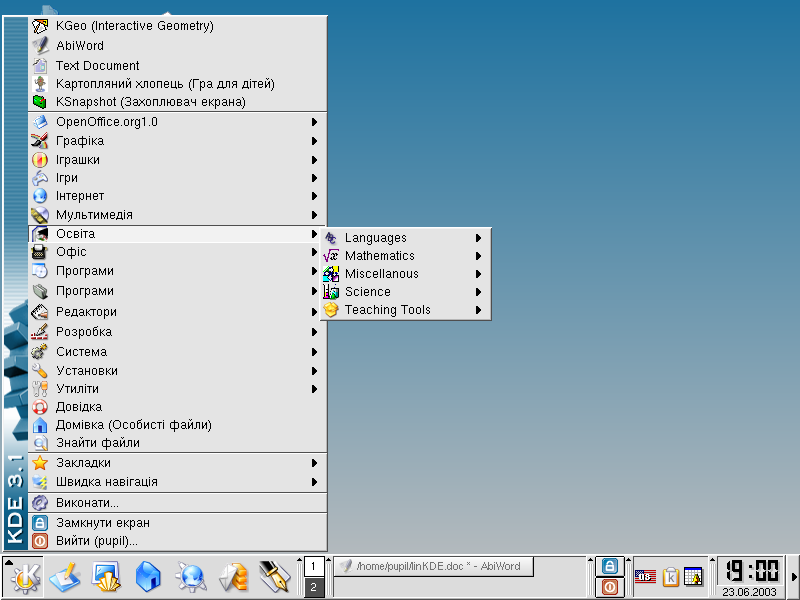Click the magnifier icon beside Знайти файли
The height and width of the screenshot is (600, 800).
40,443
